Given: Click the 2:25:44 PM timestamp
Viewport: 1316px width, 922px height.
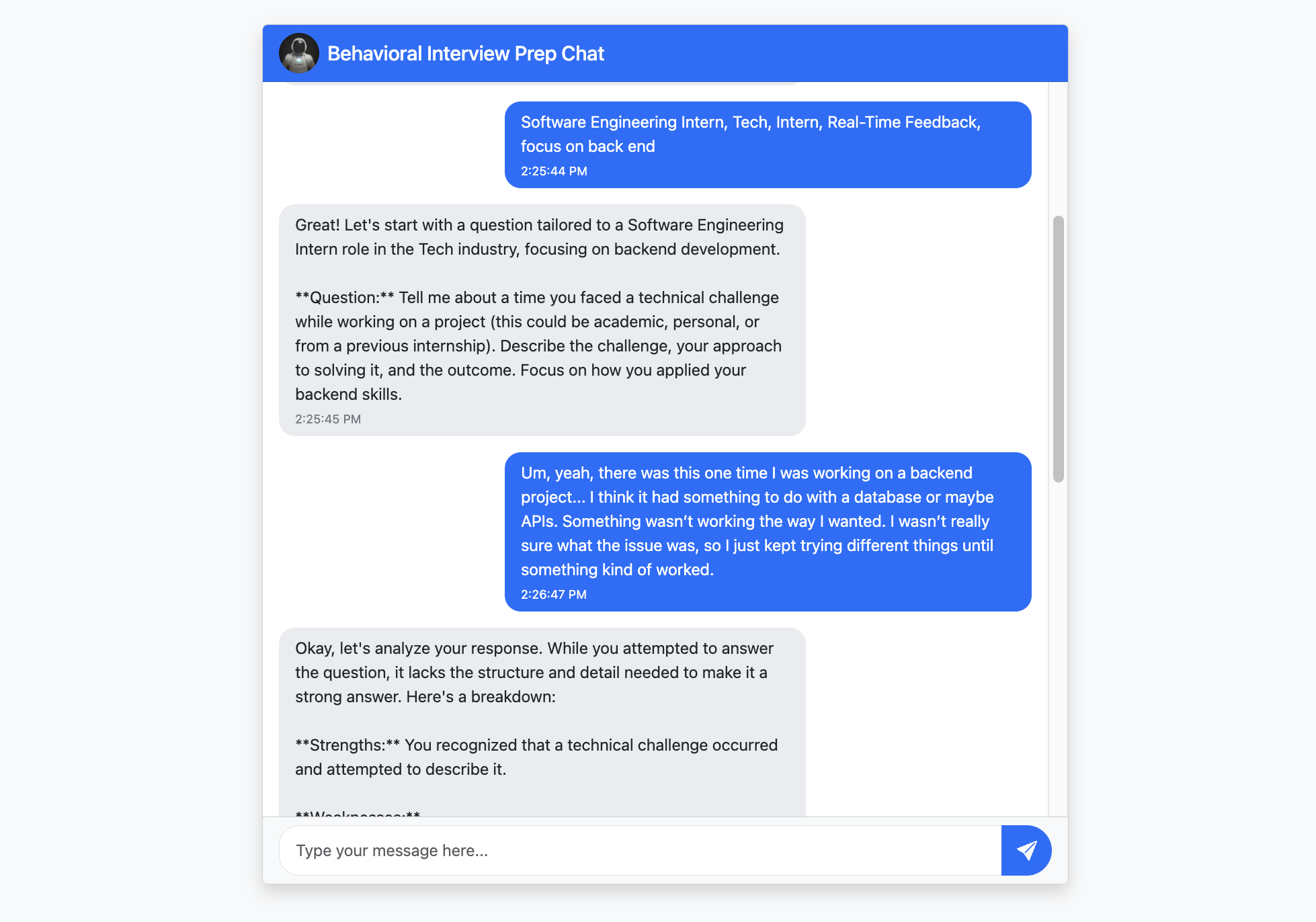Looking at the screenshot, I should pos(554,171).
